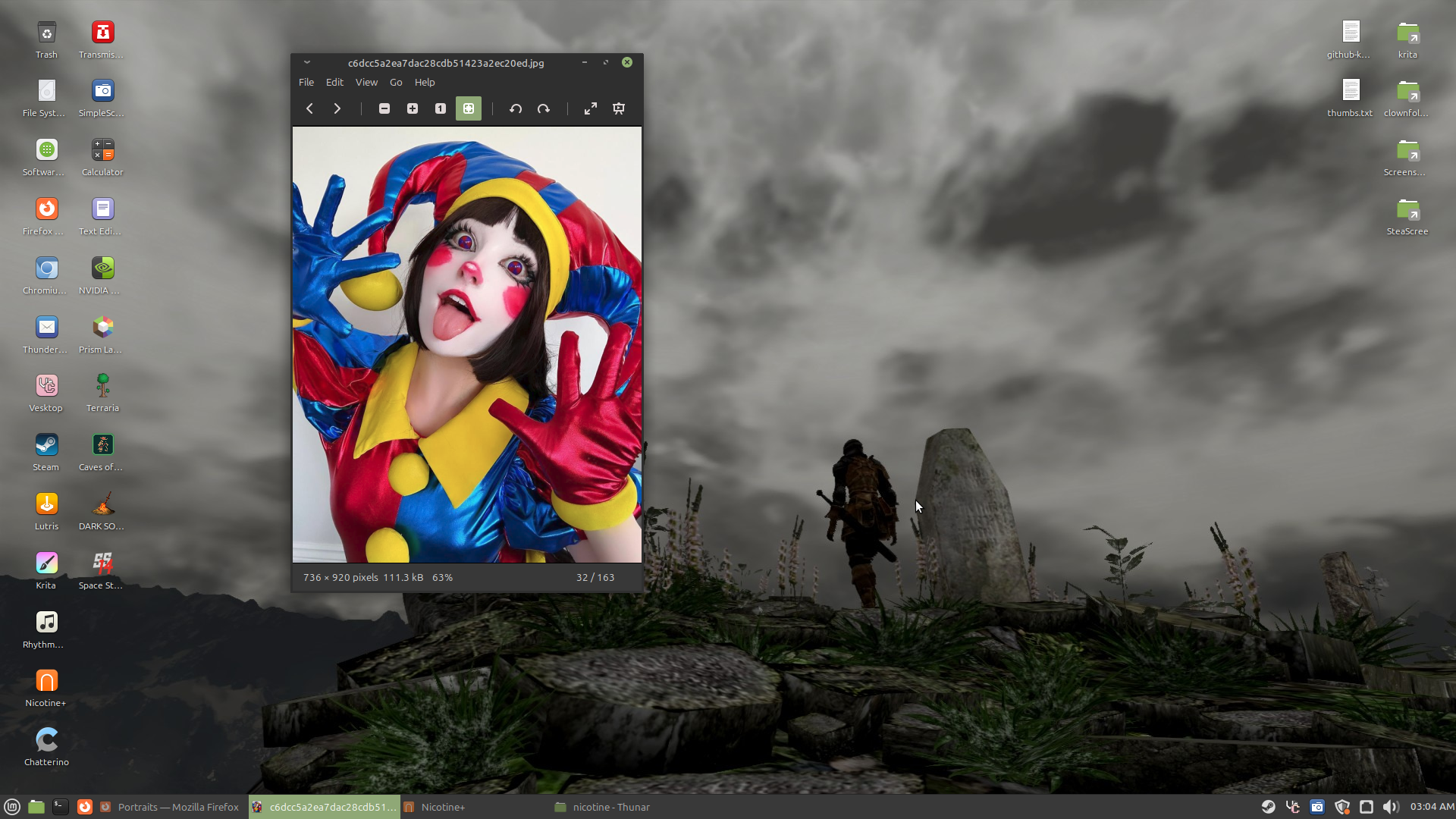Open the volume control in tray
The height and width of the screenshot is (819, 1456).
coord(1390,807)
